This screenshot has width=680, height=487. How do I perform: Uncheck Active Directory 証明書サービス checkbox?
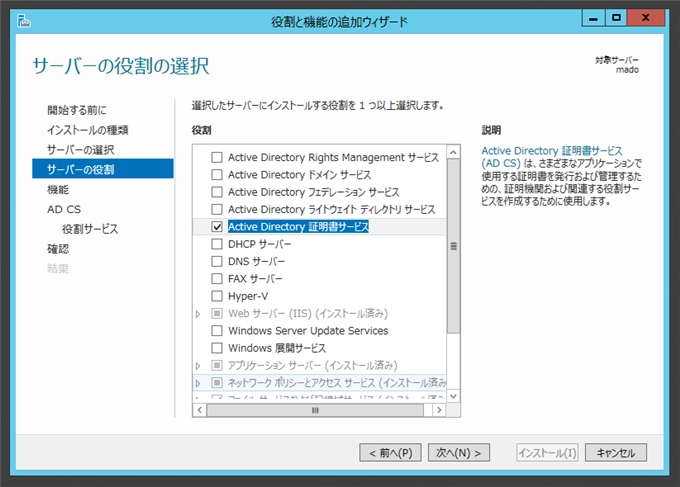click(x=217, y=226)
